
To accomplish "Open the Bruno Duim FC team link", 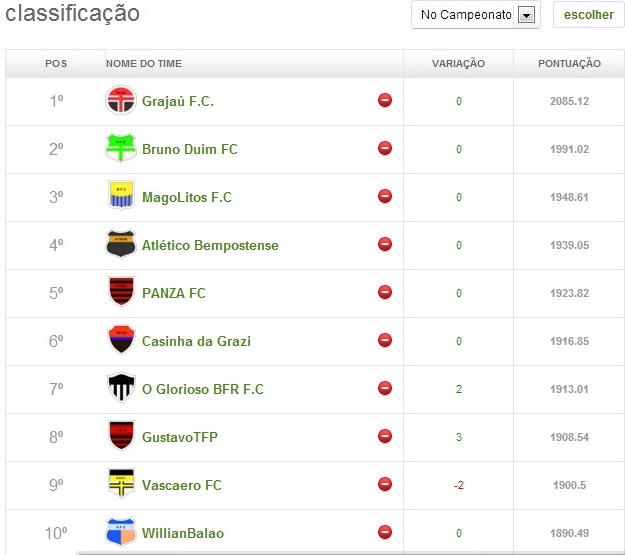I will [x=190, y=149].
